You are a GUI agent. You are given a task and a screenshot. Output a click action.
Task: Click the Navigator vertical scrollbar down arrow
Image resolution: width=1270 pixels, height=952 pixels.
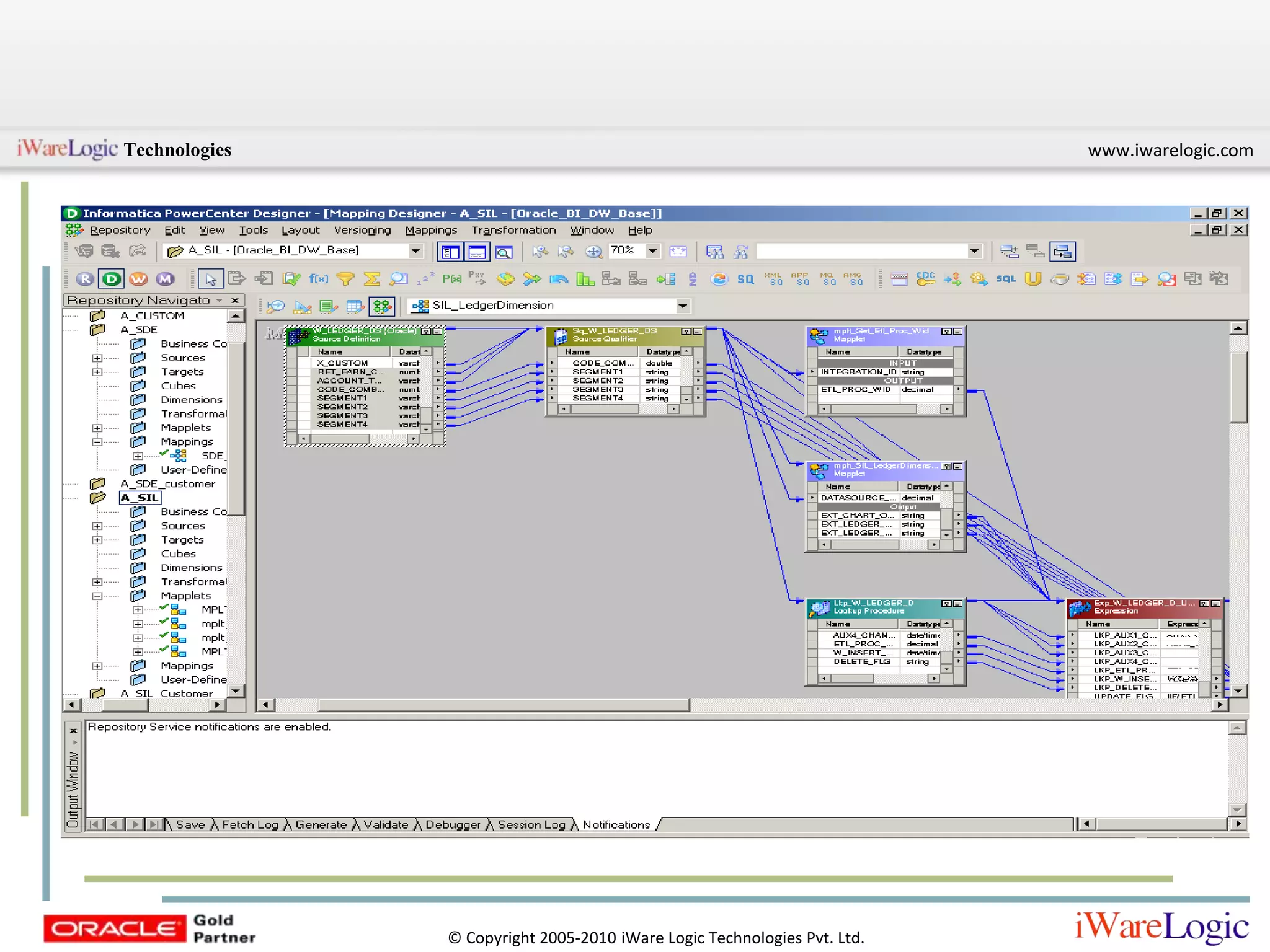(236, 691)
